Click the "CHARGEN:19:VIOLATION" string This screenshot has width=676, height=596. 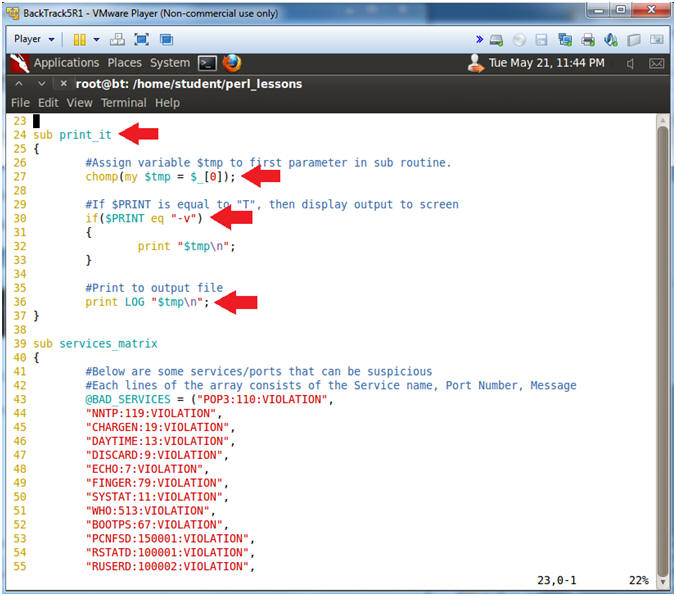(157, 427)
